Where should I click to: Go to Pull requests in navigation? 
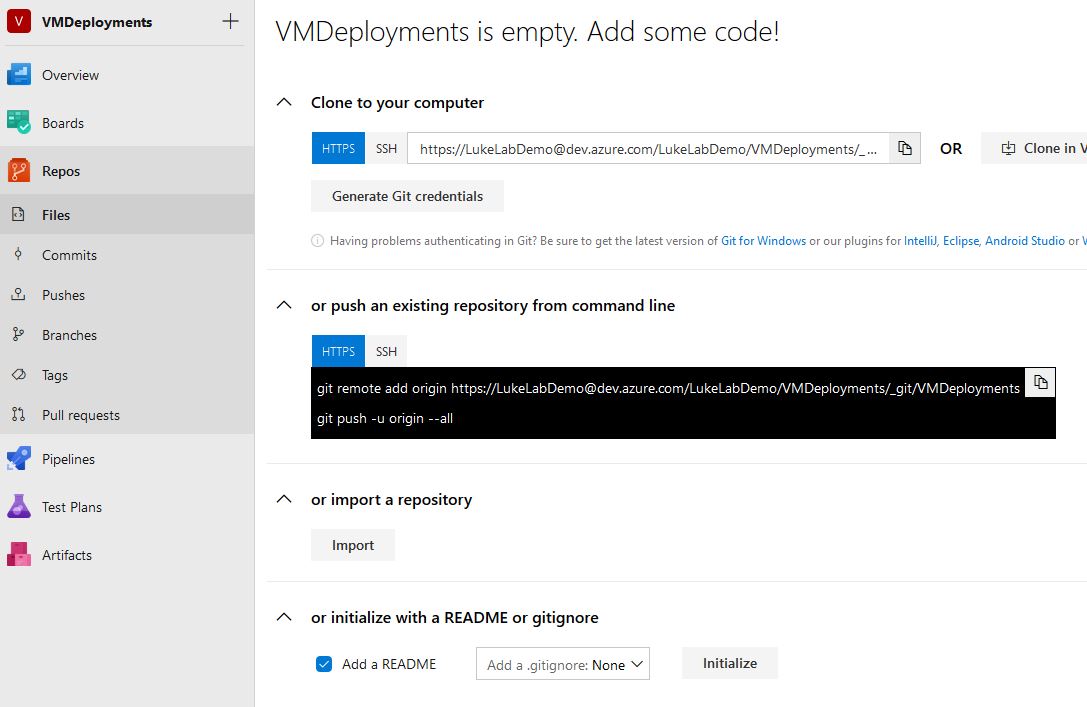(x=81, y=415)
